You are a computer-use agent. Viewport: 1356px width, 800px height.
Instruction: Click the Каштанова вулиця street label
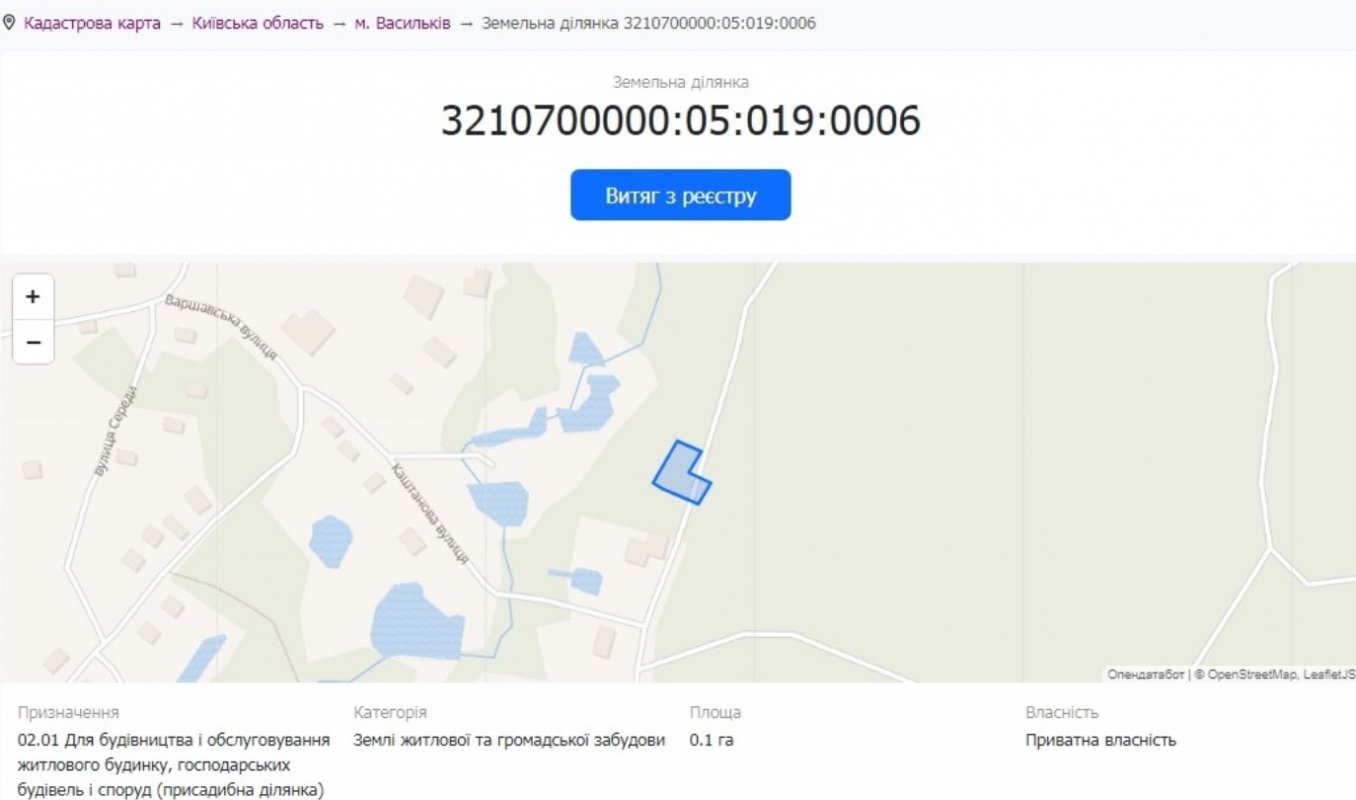point(431,513)
